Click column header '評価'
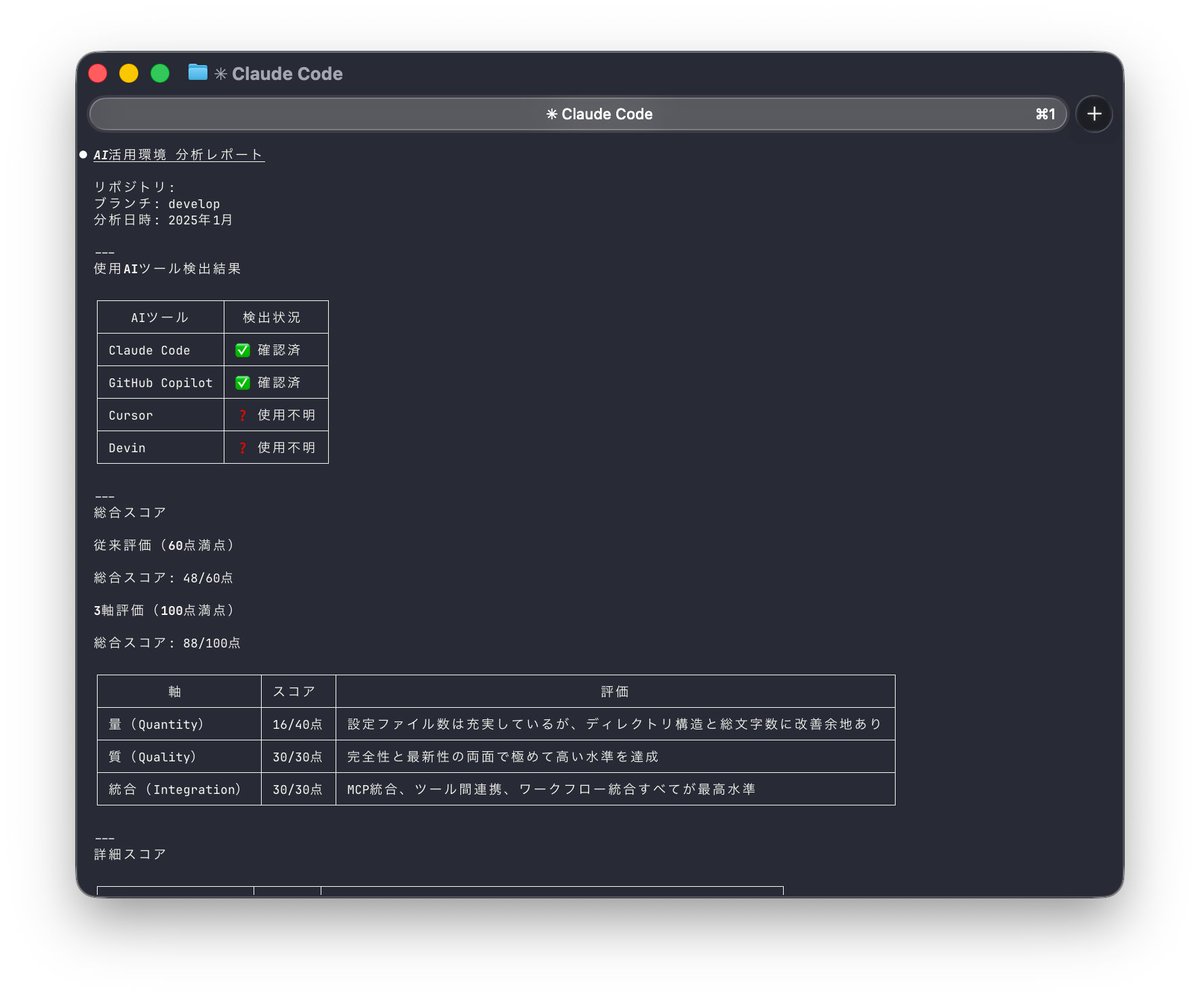 tap(615, 691)
